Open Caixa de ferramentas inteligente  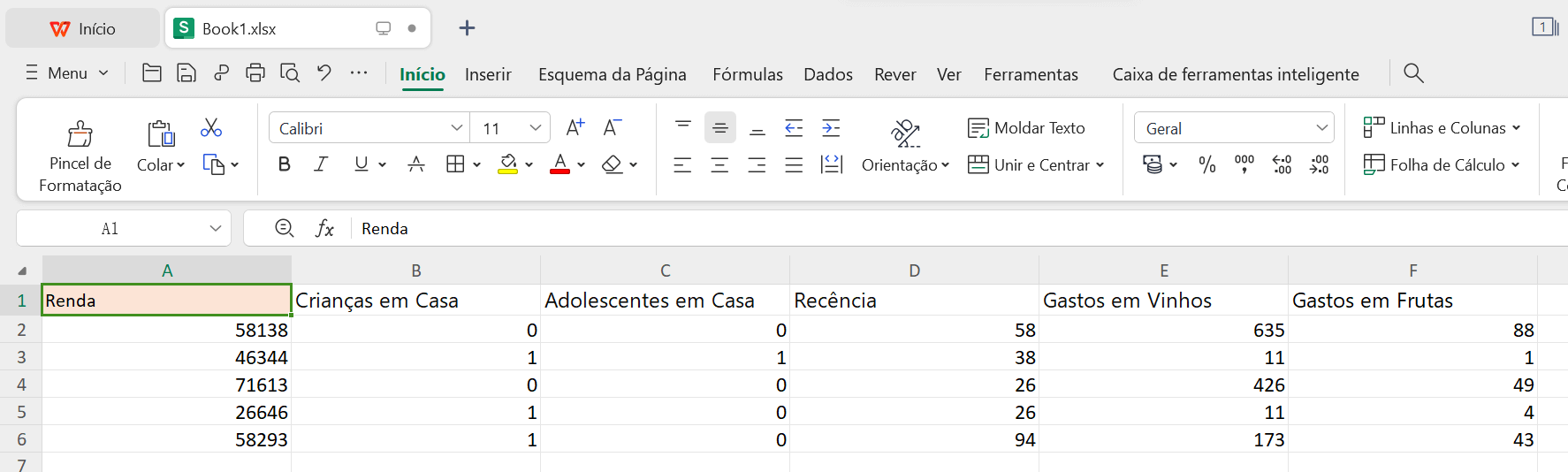click(1236, 74)
